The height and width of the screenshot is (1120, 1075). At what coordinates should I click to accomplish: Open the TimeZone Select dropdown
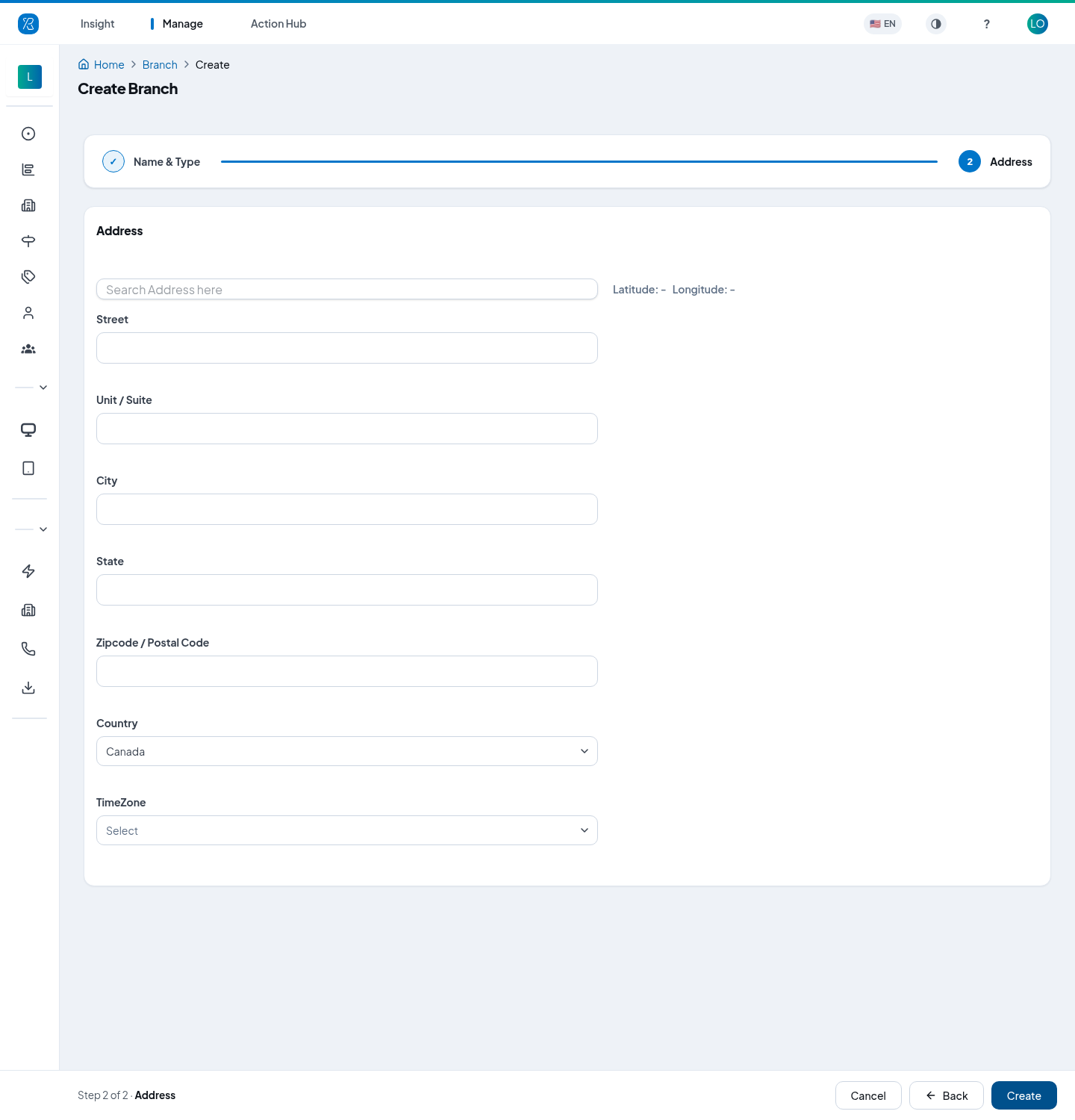coord(347,830)
